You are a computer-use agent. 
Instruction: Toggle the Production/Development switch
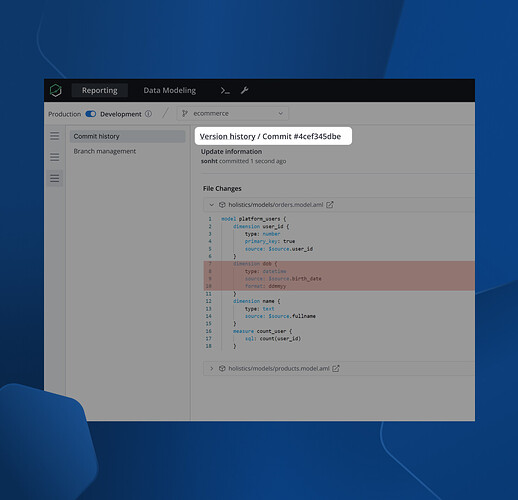91,114
